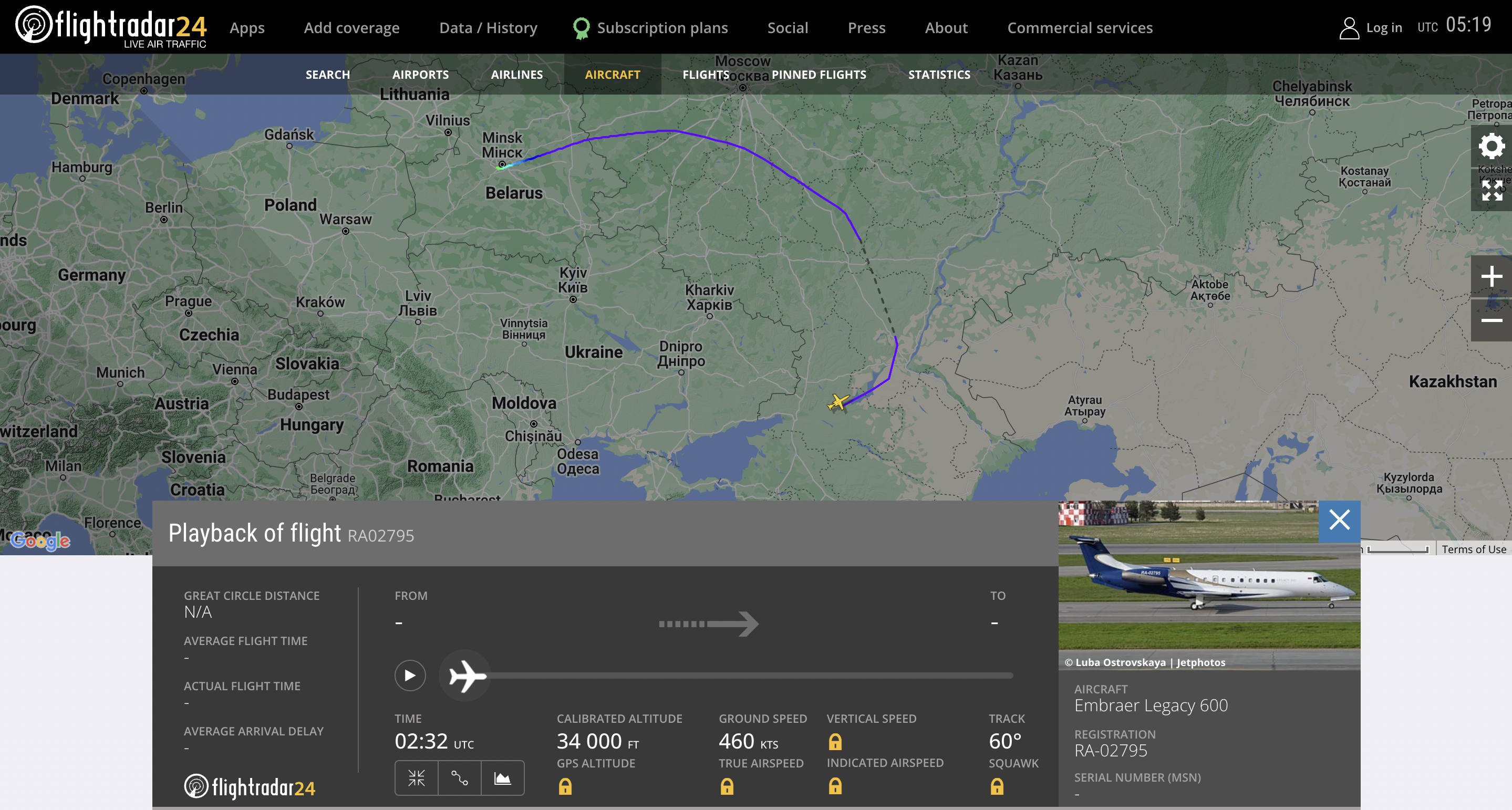Image resolution: width=1512 pixels, height=810 pixels.
Task: Click the GPS Altitude lock icon
Action: 565,786
